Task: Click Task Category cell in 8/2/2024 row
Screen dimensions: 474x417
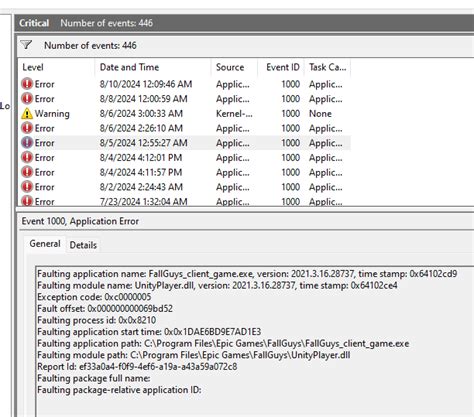Action: point(325,187)
